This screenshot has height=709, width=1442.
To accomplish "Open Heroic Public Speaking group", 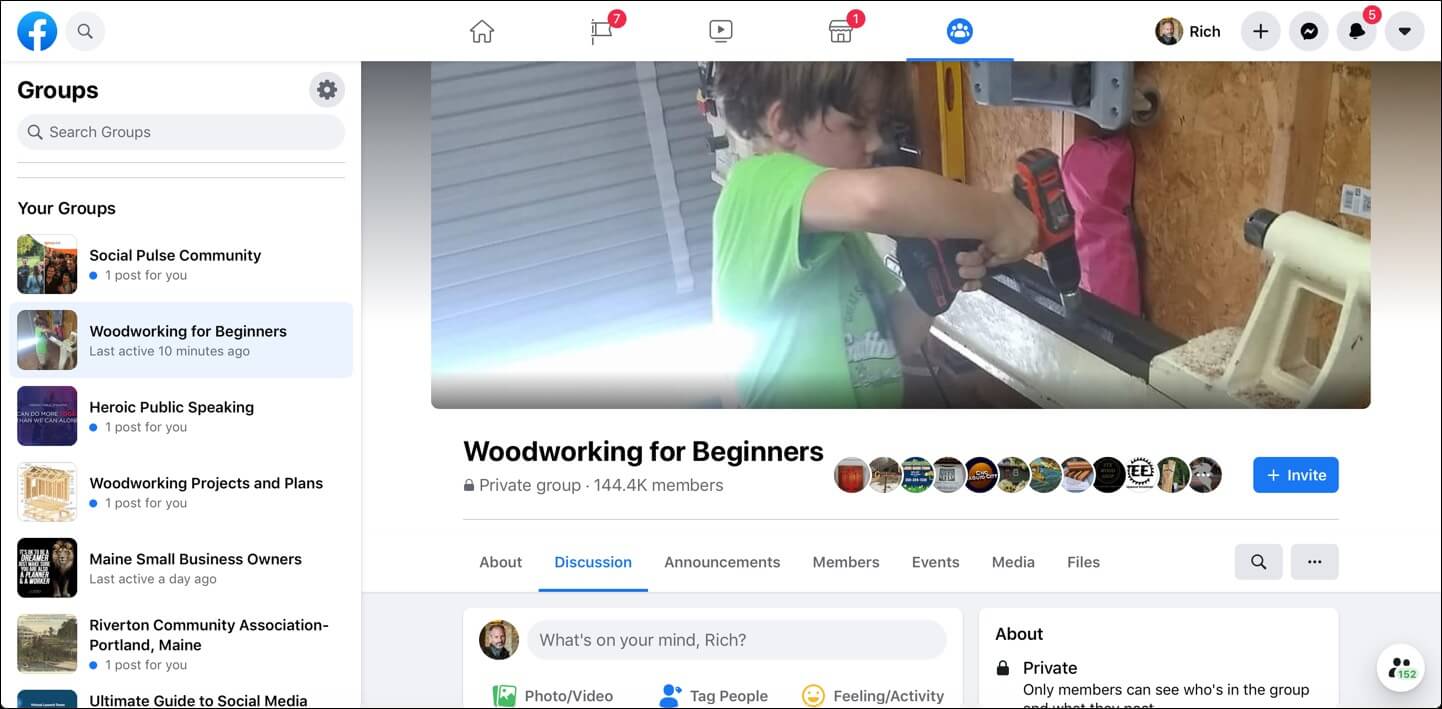I will pos(181,416).
